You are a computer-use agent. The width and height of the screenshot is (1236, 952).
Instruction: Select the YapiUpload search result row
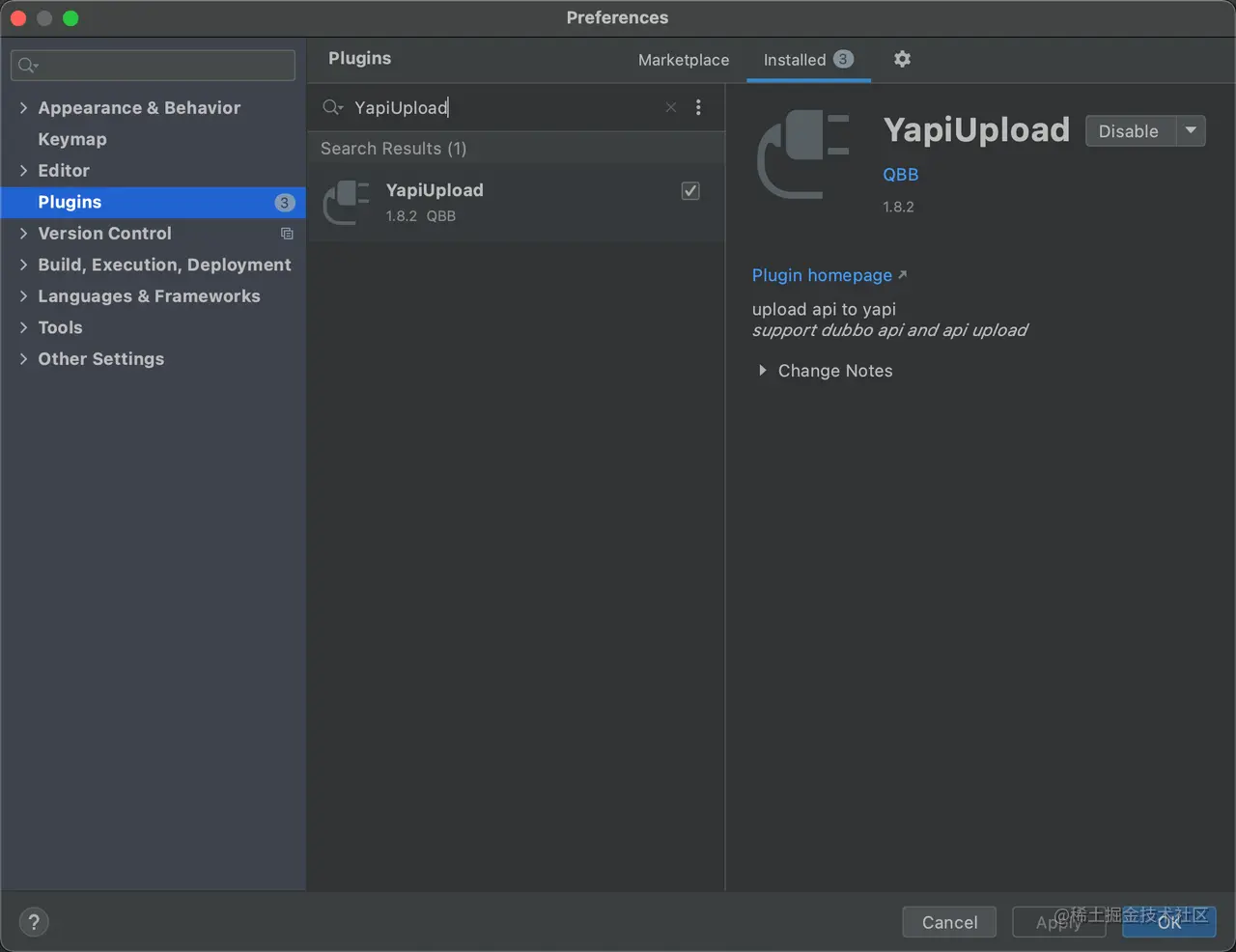(516, 203)
